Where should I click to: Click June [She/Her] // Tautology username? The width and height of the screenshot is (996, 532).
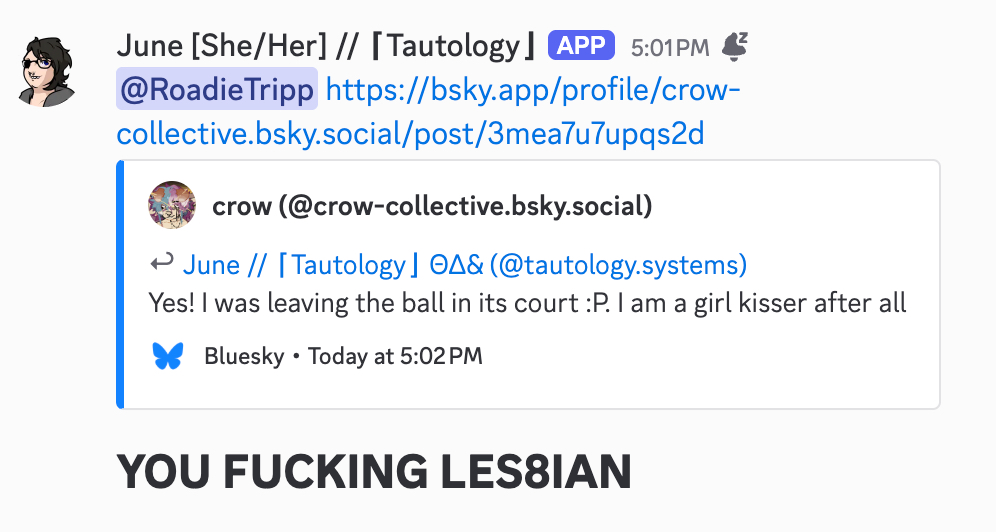pos(328,46)
